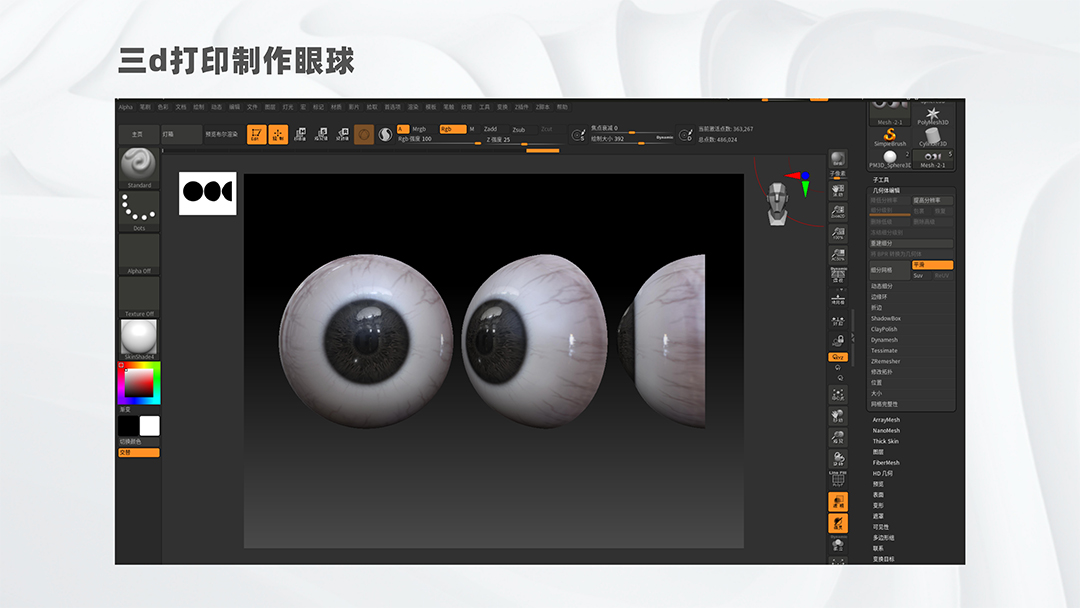Click the camera head orientation icon
This screenshot has width=1080, height=608.
click(x=778, y=204)
